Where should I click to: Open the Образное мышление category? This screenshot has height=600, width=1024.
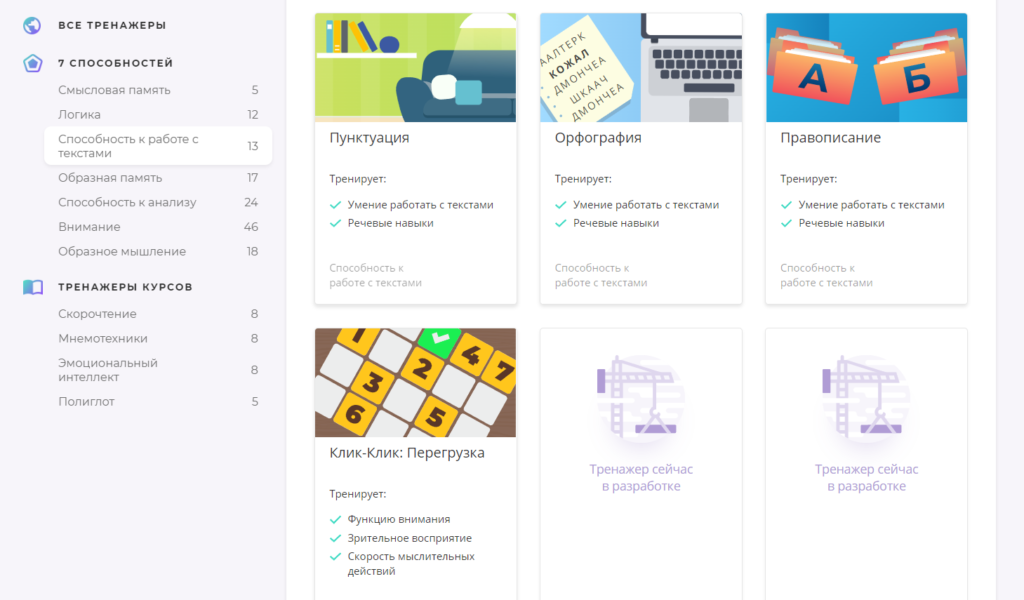coord(122,251)
